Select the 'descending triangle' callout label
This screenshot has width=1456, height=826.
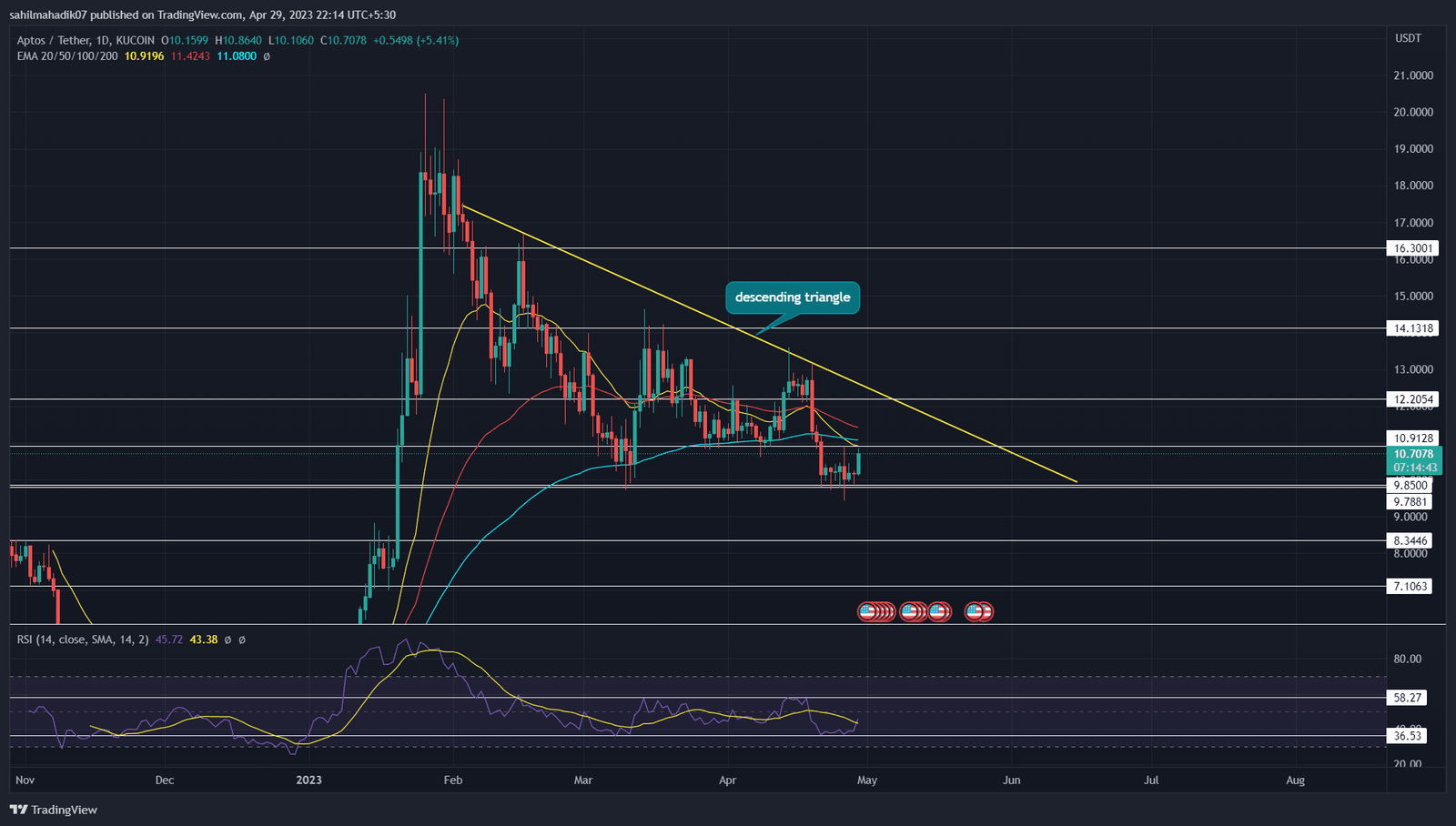793,297
